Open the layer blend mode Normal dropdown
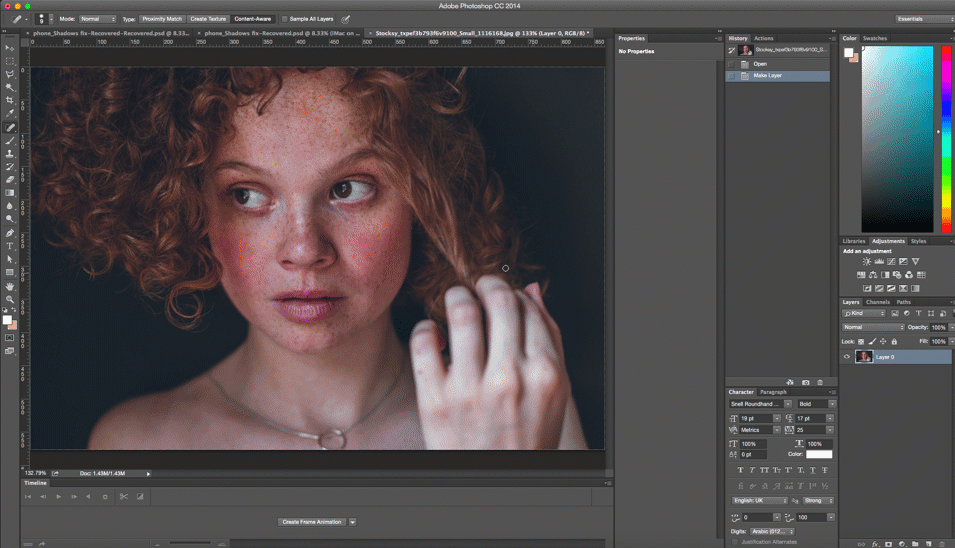Viewport: 955px width, 548px height. tap(873, 327)
